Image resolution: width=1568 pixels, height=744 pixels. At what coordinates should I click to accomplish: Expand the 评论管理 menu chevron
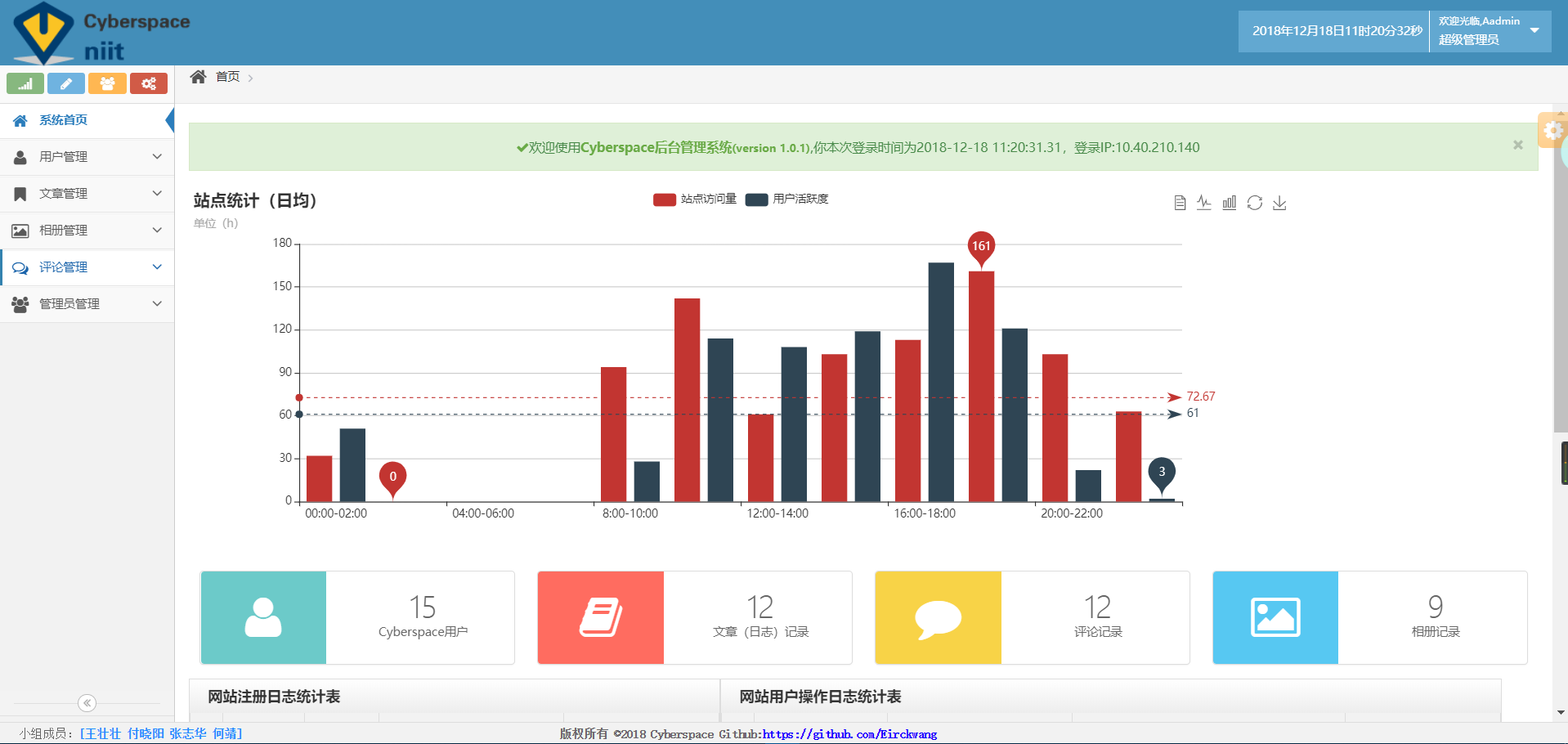(x=157, y=267)
